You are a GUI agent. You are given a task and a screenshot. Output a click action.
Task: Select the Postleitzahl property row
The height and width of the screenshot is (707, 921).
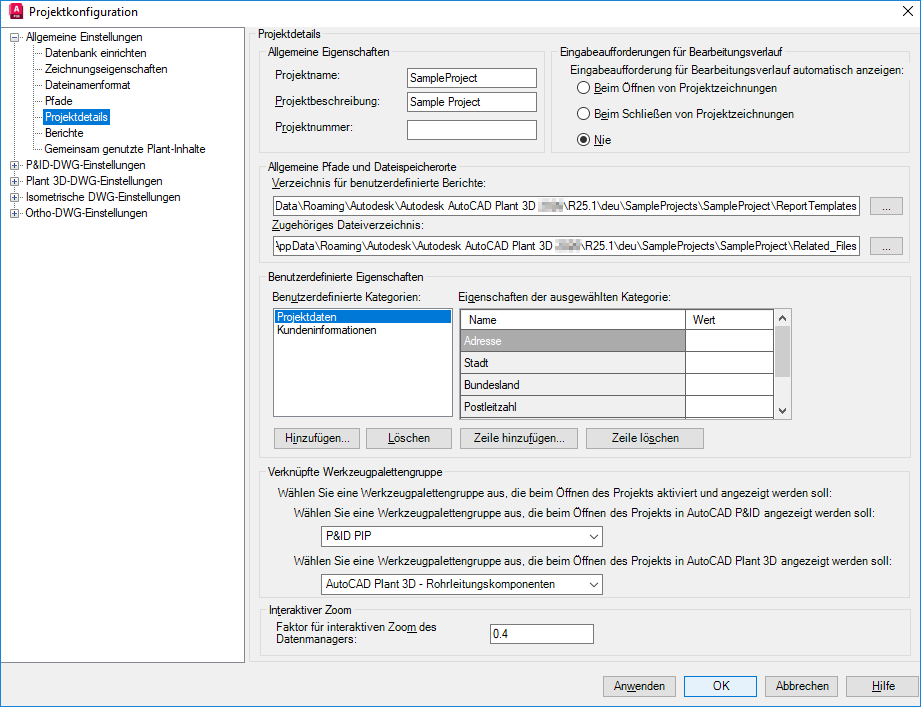click(x=573, y=407)
